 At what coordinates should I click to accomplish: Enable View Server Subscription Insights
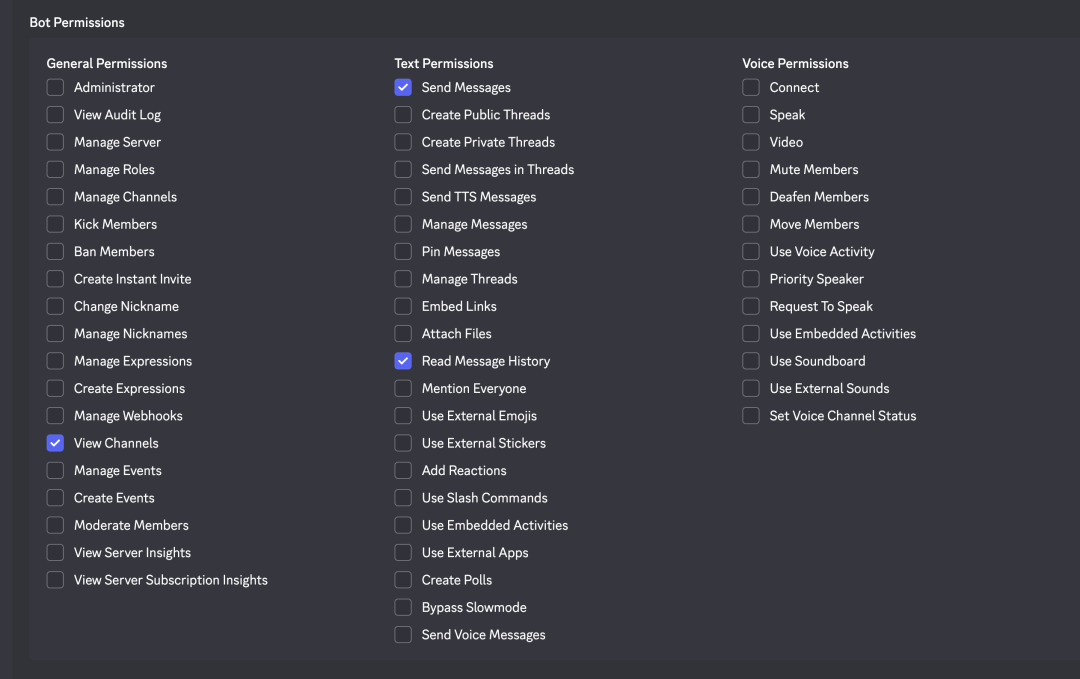pos(55,580)
